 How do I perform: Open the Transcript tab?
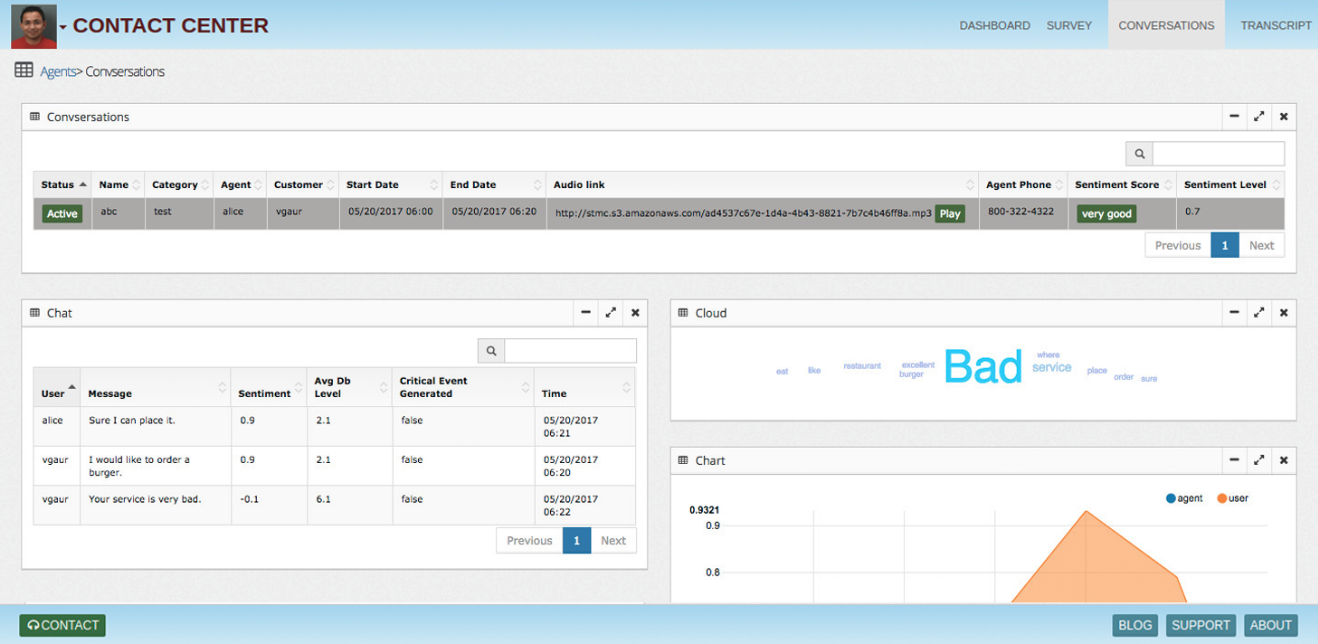tap(1275, 26)
